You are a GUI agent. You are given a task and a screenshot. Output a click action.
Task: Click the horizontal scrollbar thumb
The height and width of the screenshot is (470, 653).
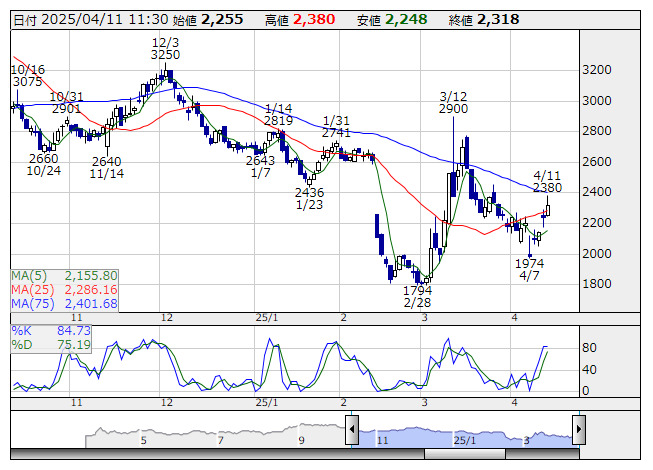(465, 454)
